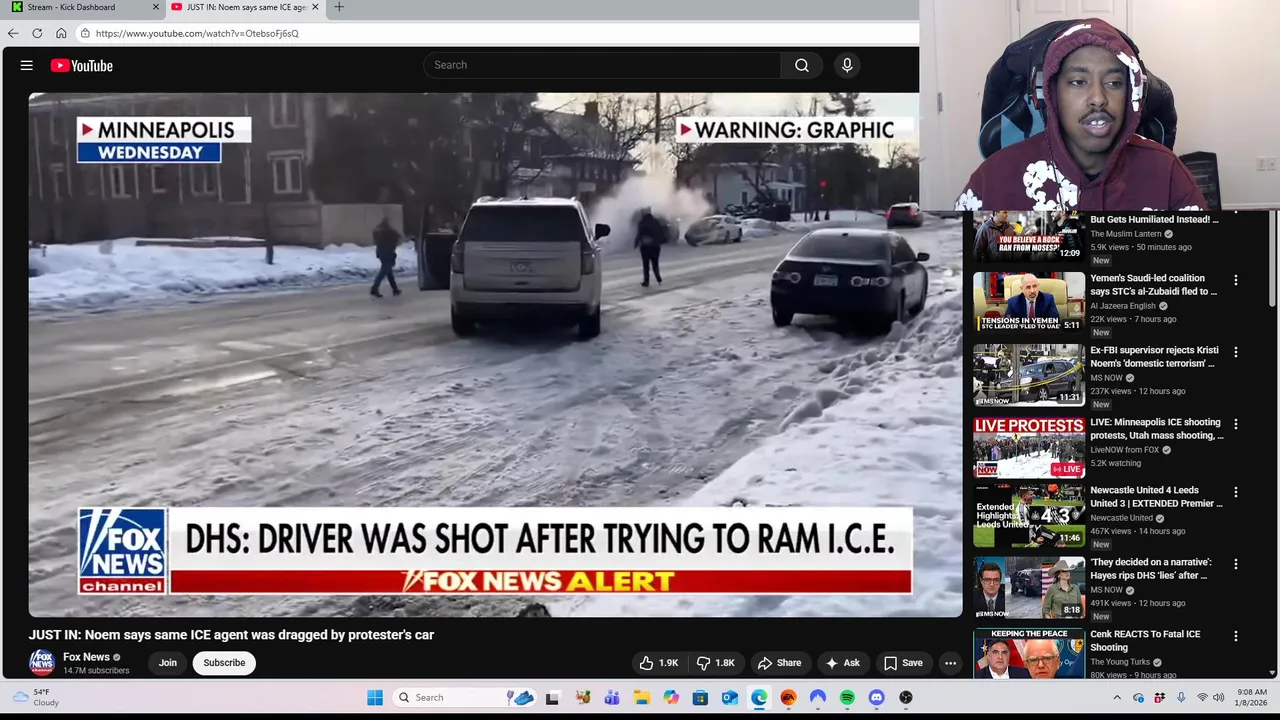Click the browser home icon

click(61, 33)
